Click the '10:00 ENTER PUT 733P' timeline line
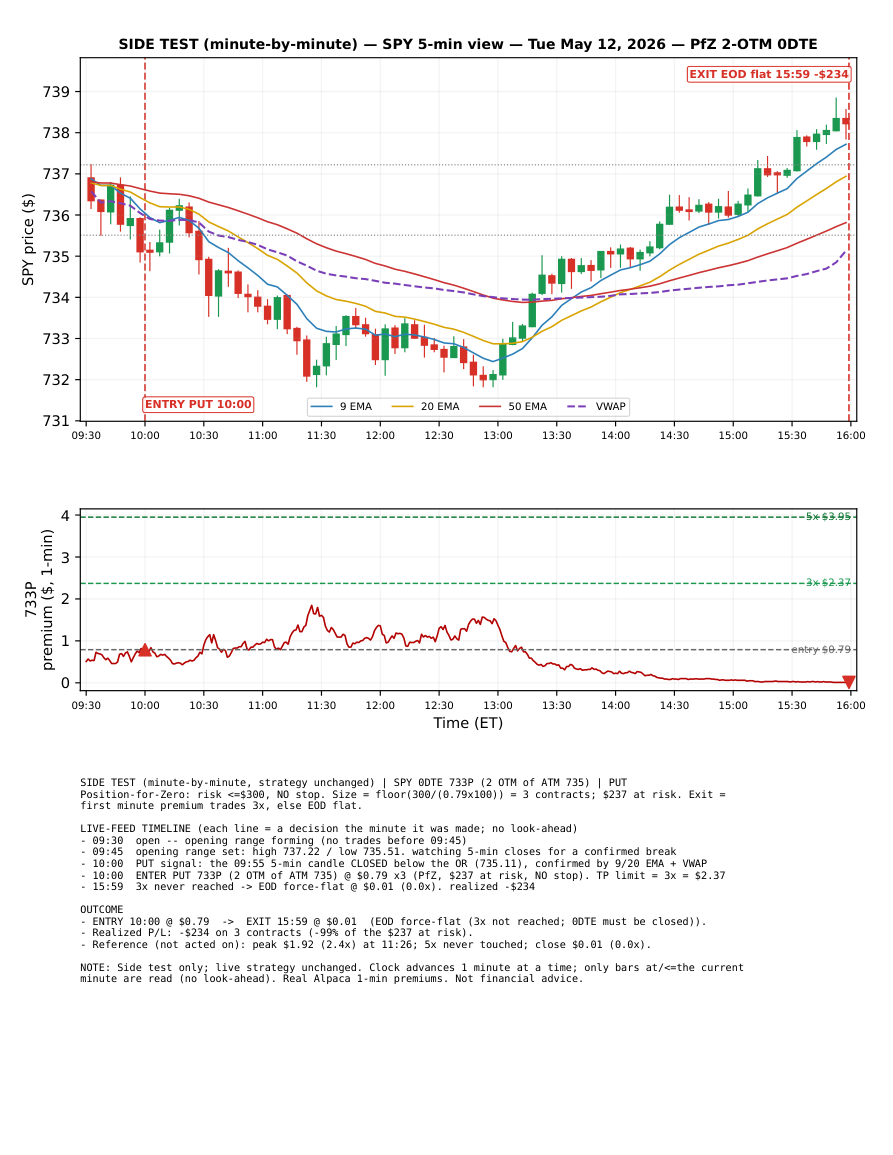Image resolution: width=893 pixels, height=1155 pixels. 403,875
